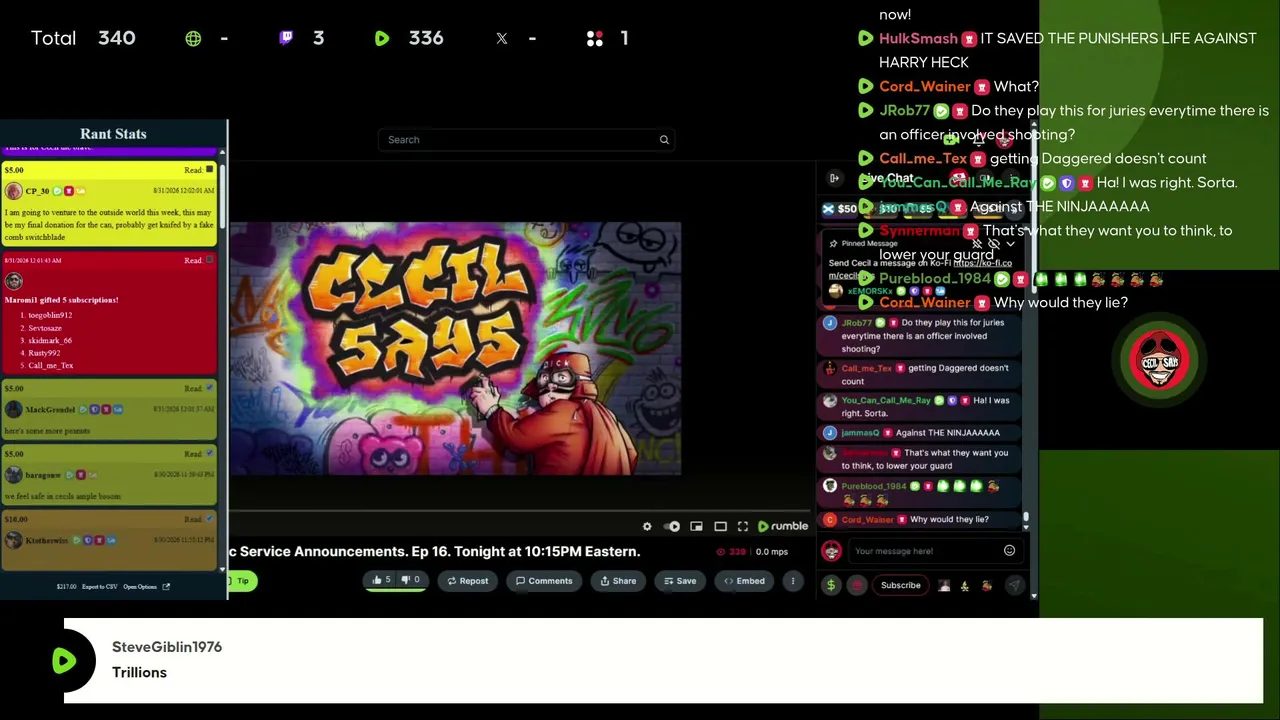This screenshot has height=720, width=1280.
Task: Click the pop-out icon in Rant Stats footer
Action: (x=166, y=587)
